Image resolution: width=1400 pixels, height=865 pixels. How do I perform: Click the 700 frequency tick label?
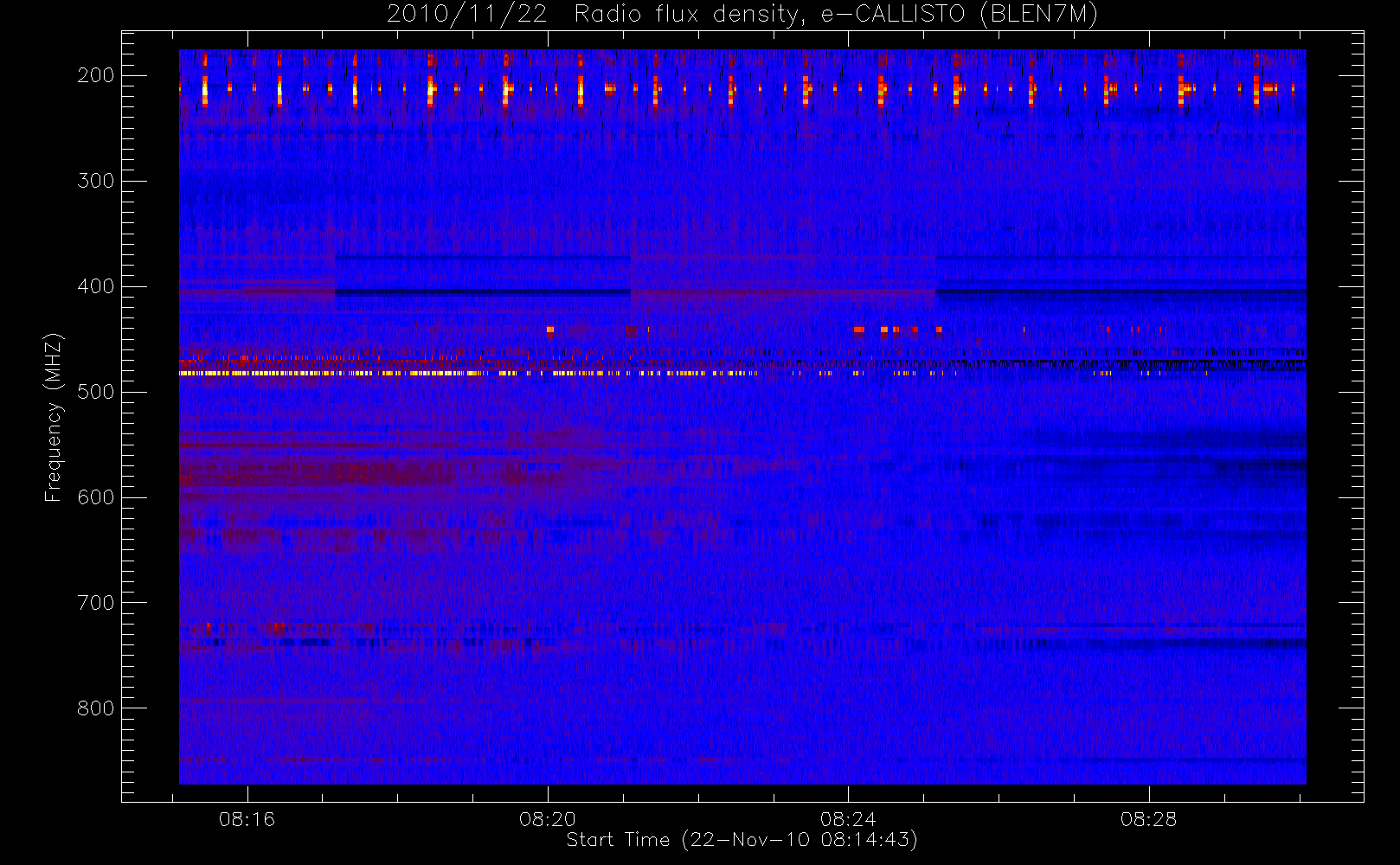96,603
